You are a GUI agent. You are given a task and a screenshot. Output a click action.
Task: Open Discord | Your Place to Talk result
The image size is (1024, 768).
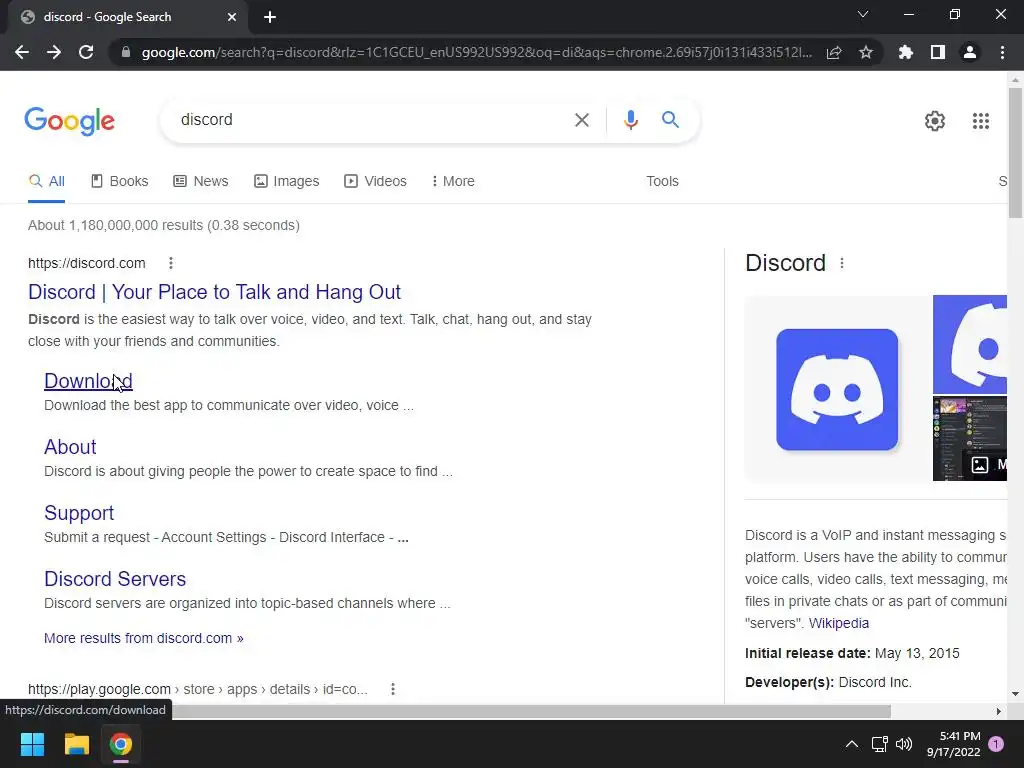(214, 292)
